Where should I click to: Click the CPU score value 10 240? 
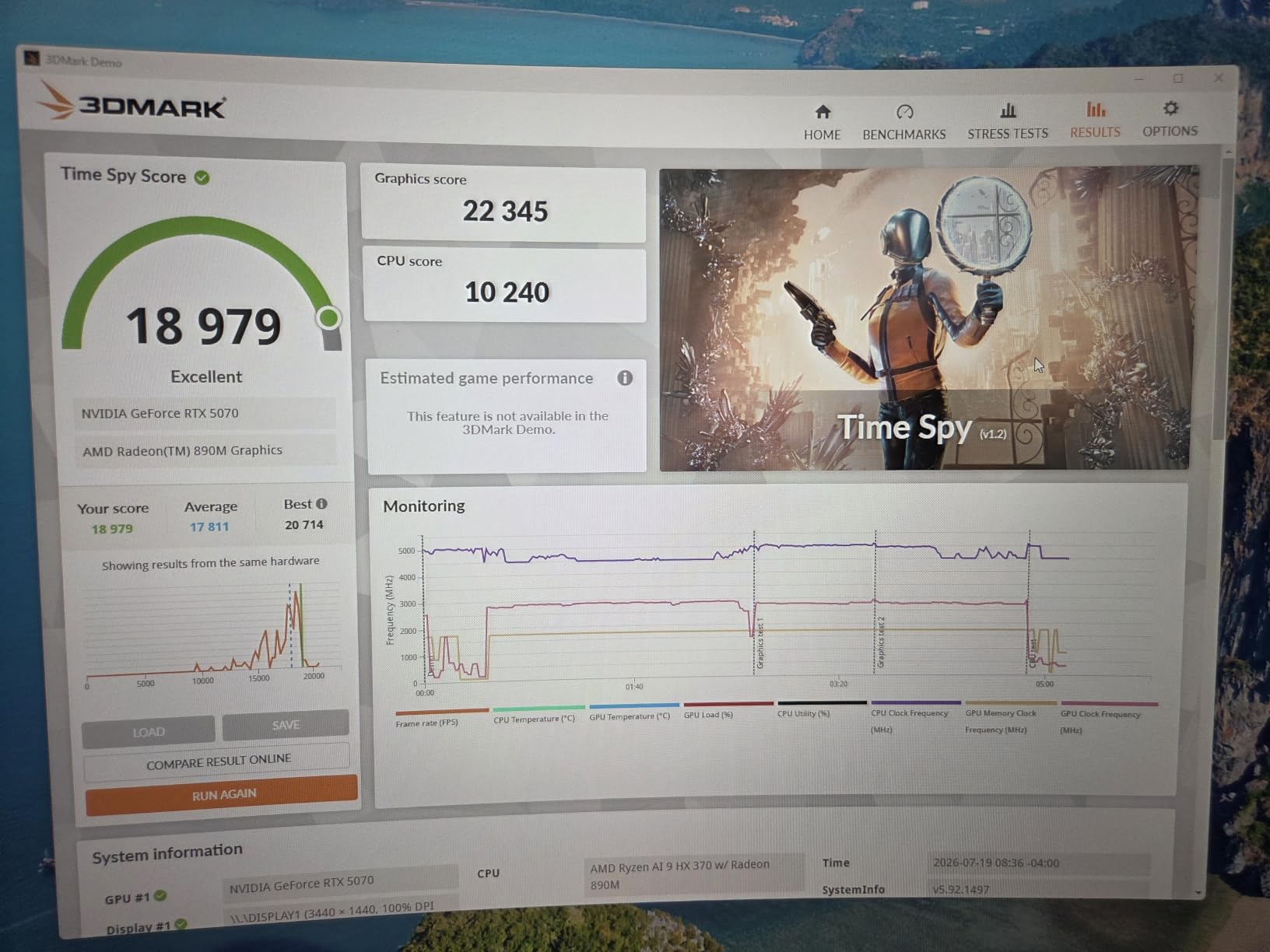(x=507, y=292)
